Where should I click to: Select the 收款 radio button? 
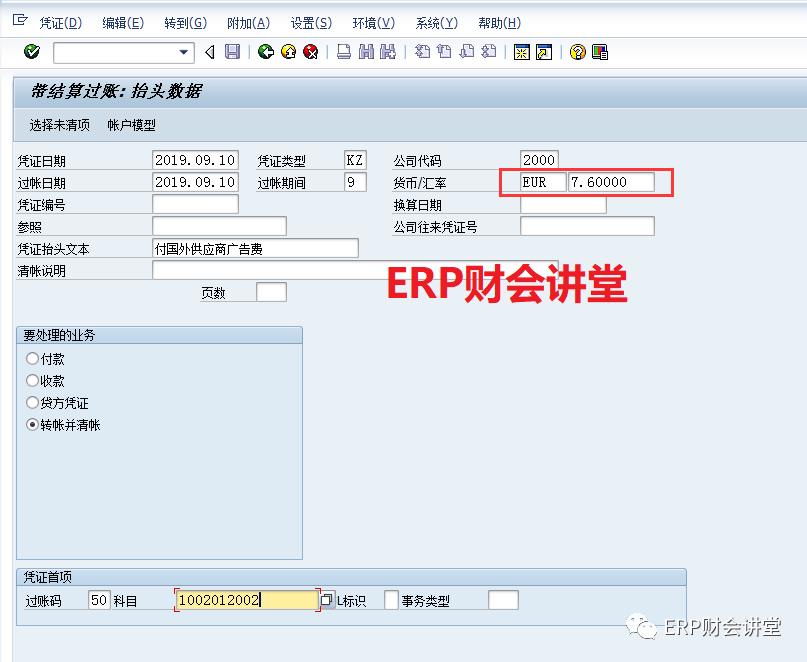click(x=33, y=381)
